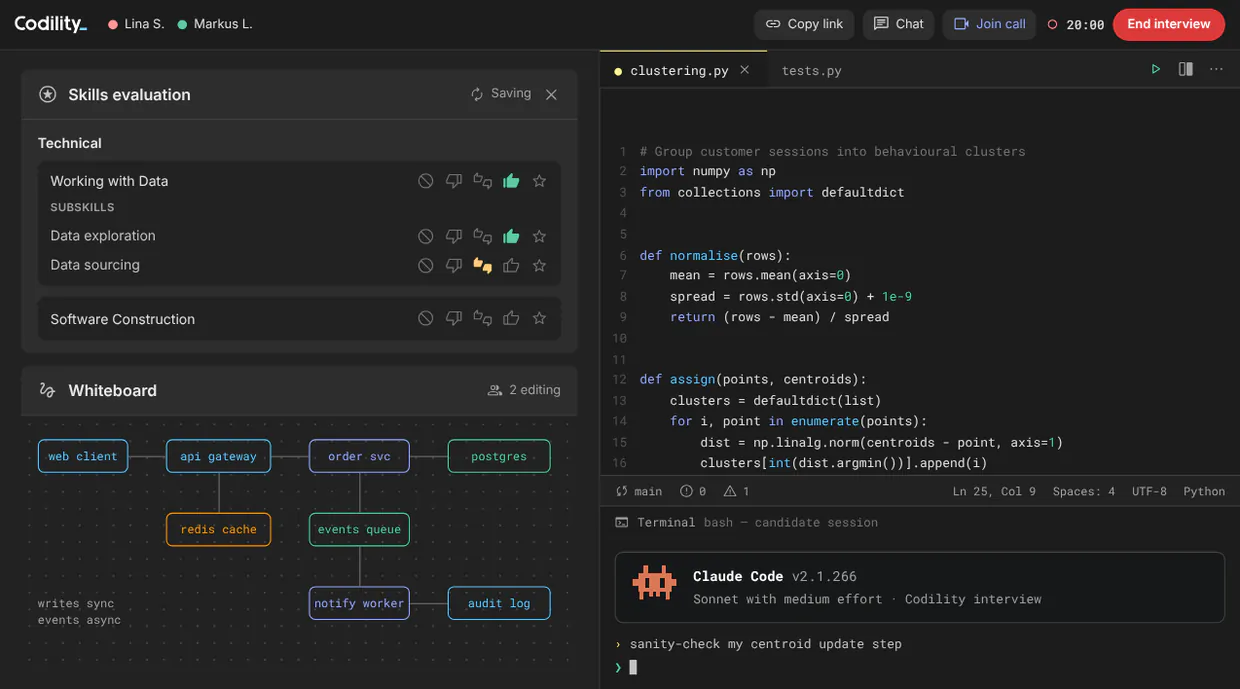Change the UTF-8 encoding setting
The width and height of the screenshot is (1240, 689).
coord(1149,491)
